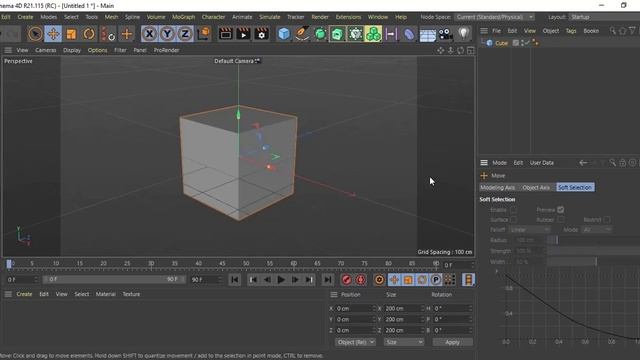Add a Floor/environment grid icon

pos(427,35)
